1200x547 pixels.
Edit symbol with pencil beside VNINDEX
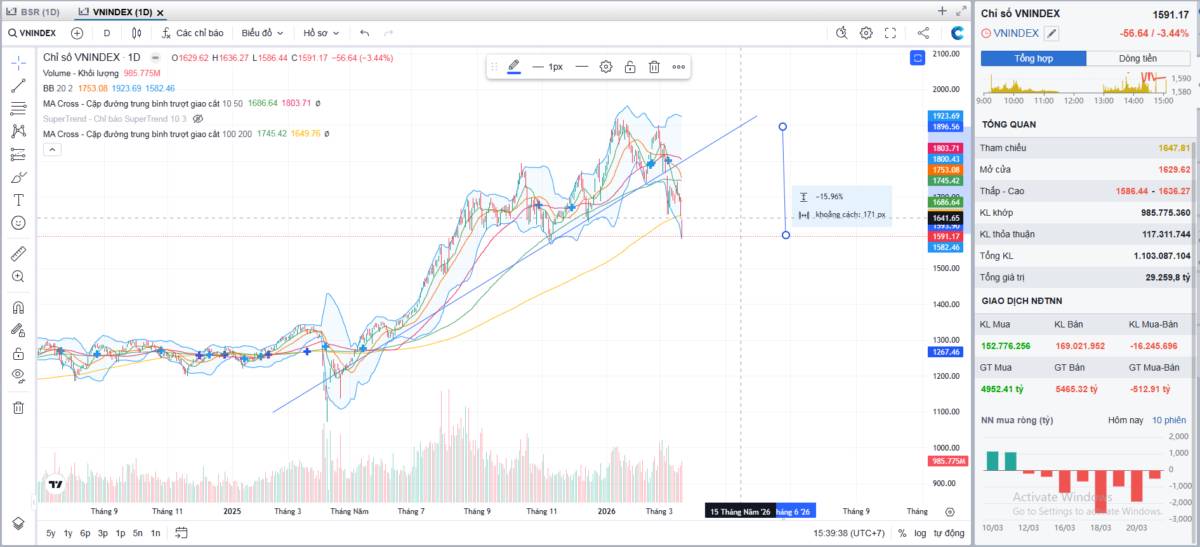coord(1052,33)
